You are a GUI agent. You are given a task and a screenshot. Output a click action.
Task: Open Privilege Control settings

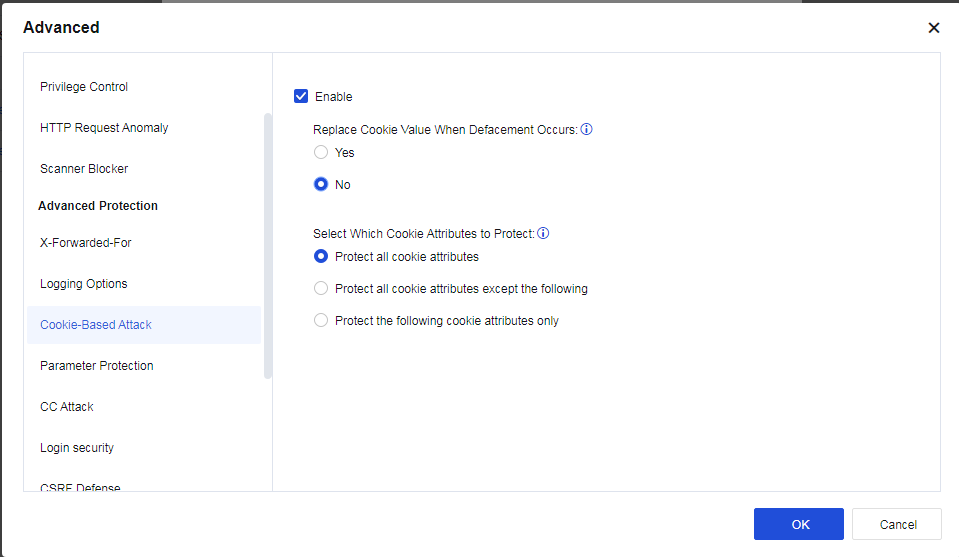pyautogui.click(x=84, y=87)
